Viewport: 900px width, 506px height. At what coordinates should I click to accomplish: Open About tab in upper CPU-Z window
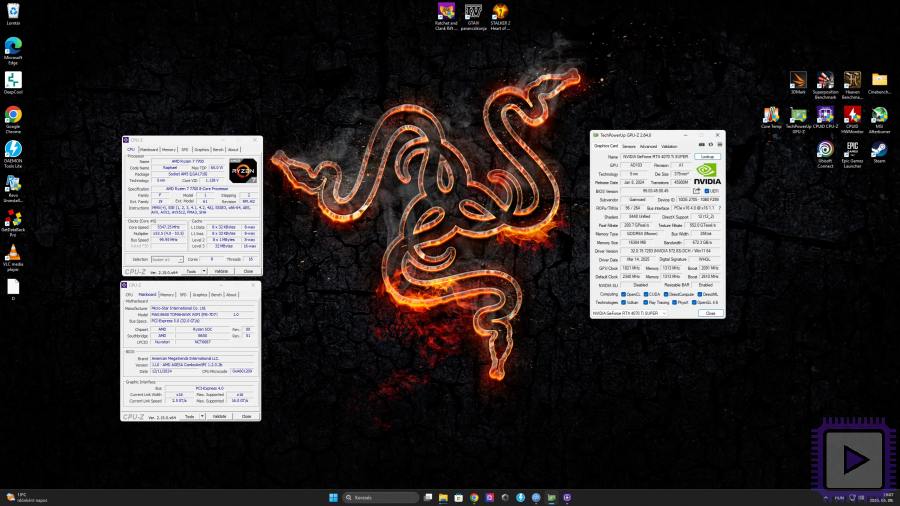click(233, 149)
